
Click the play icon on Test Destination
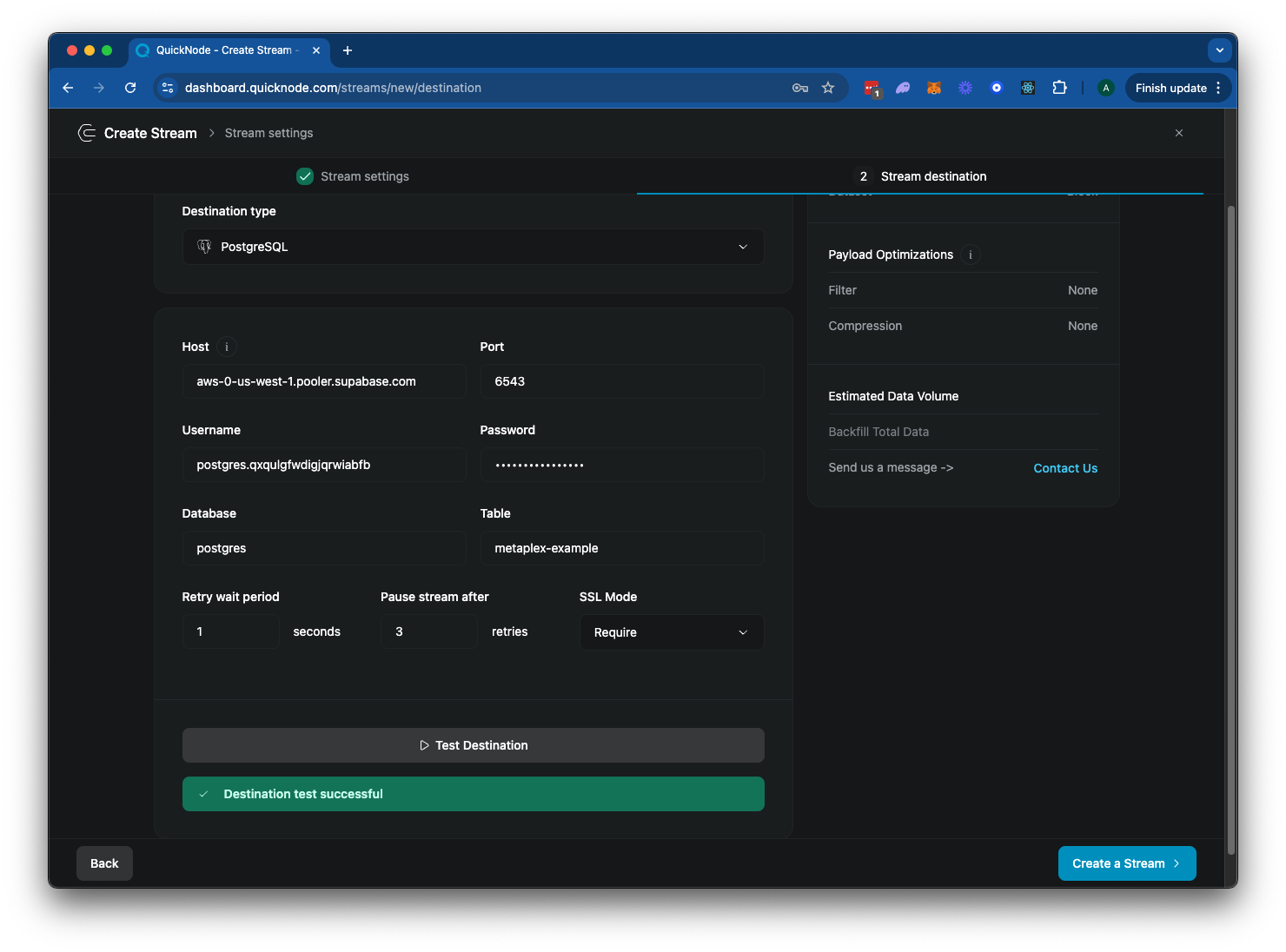click(424, 745)
